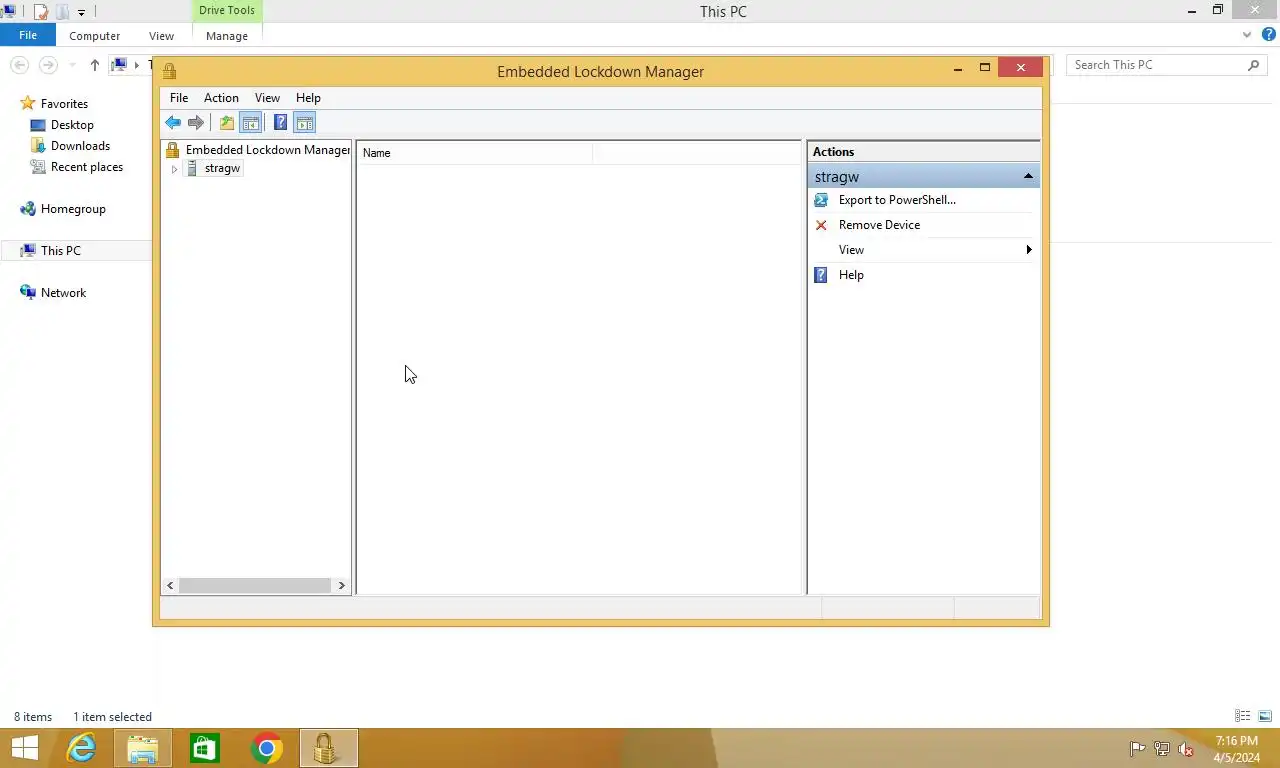Click New Folder icon in Quick Access Toolbar

point(62,12)
